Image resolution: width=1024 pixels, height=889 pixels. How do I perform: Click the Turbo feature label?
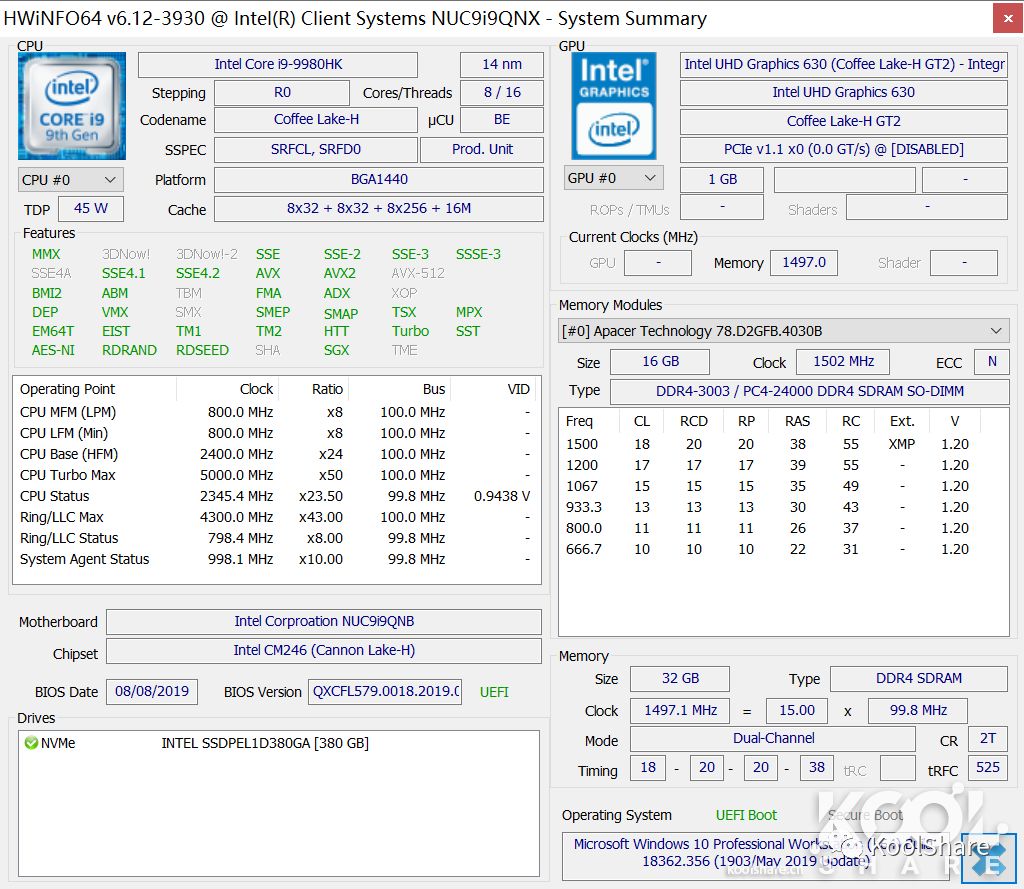click(x=410, y=332)
